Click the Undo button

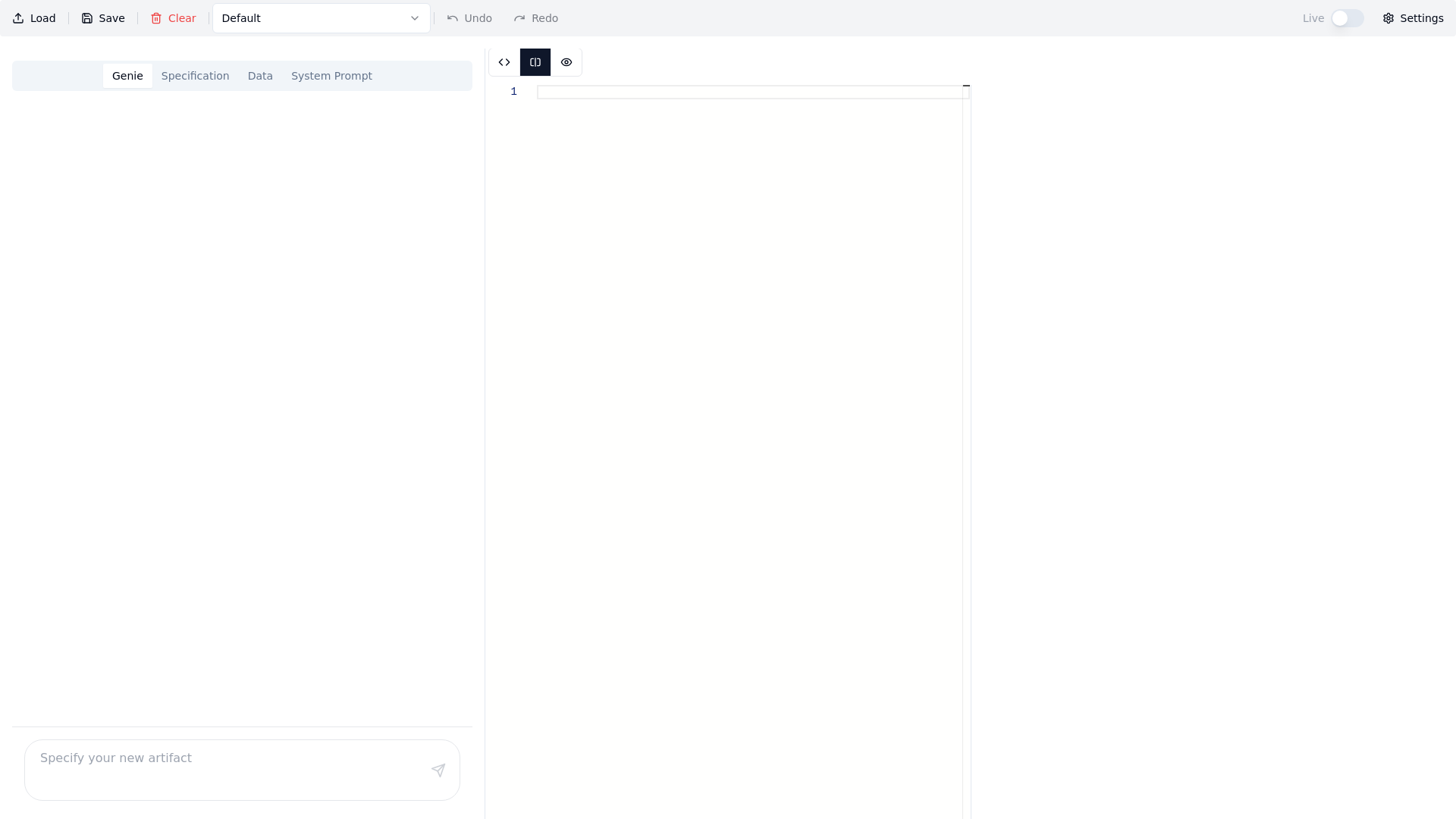469,18
